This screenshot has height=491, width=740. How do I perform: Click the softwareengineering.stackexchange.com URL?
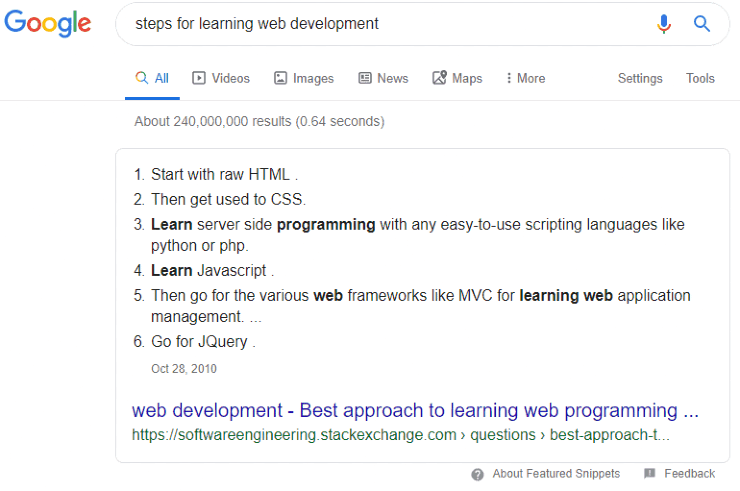[401, 434]
